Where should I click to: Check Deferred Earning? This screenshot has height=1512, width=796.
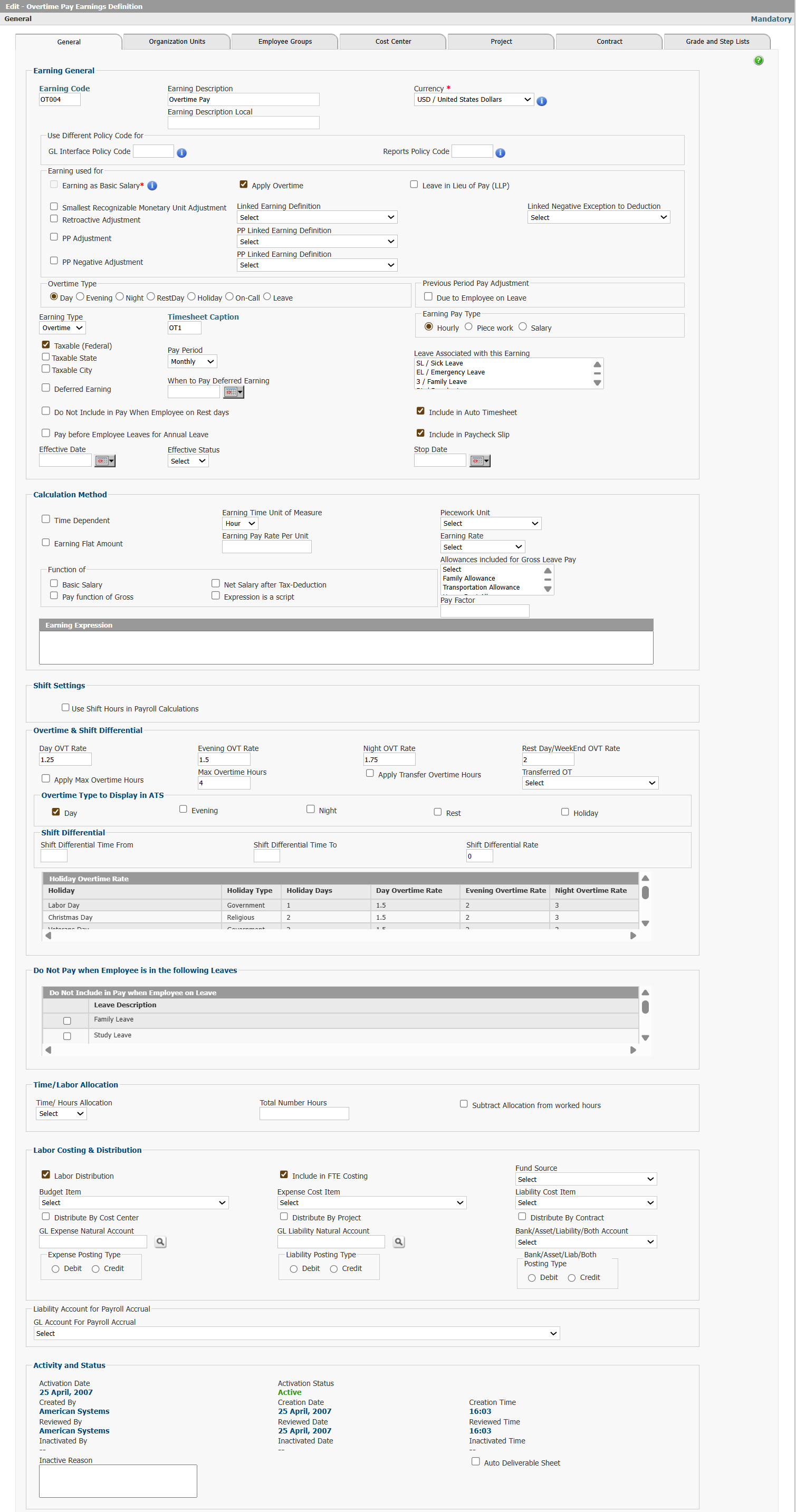pos(46,388)
